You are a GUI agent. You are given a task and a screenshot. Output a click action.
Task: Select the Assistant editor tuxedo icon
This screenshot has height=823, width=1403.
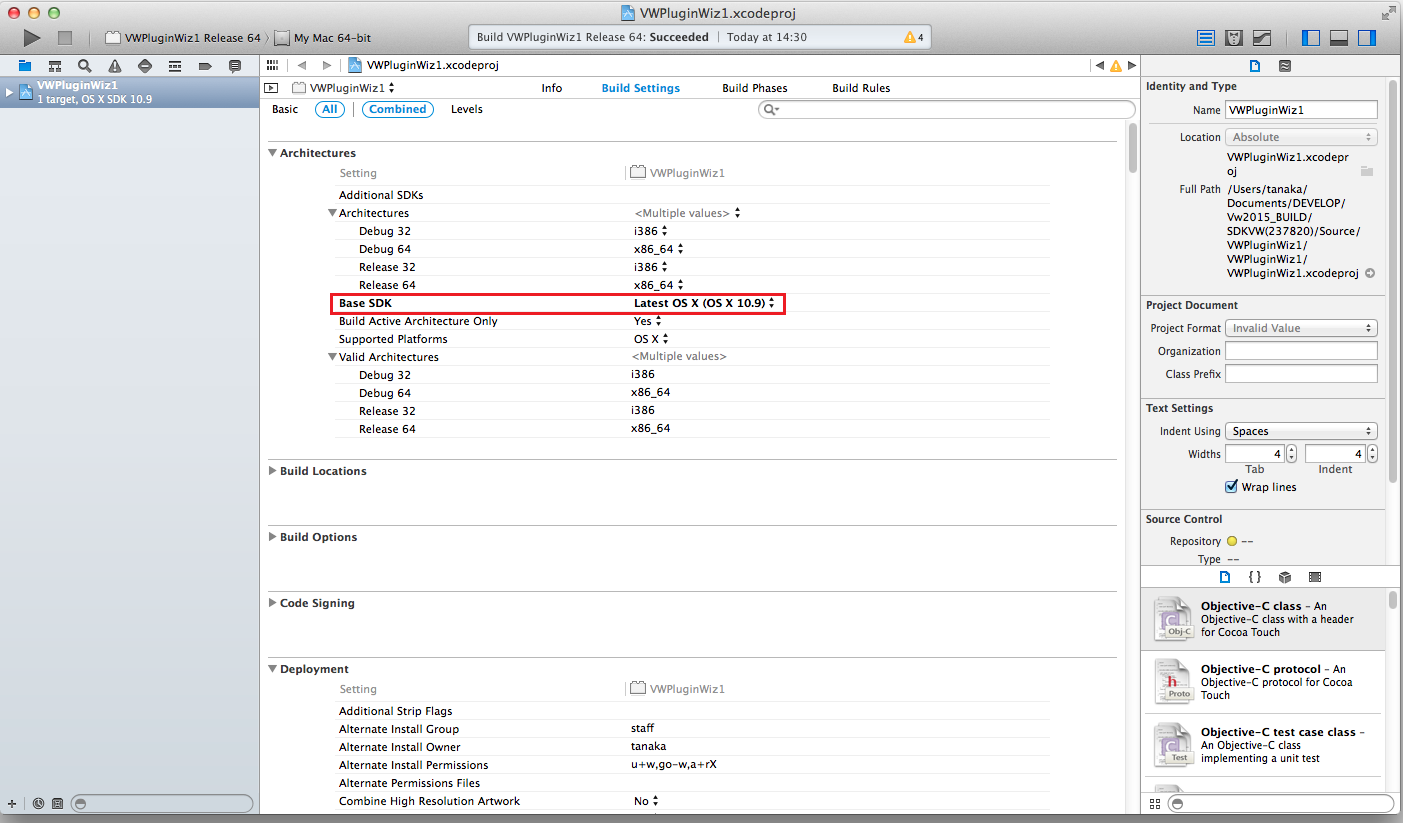pyautogui.click(x=1234, y=38)
